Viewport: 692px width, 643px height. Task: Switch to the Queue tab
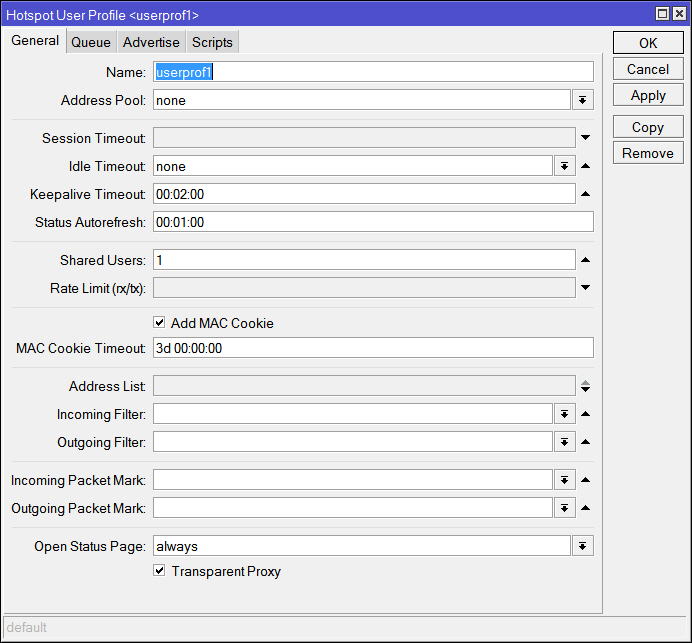tap(91, 42)
